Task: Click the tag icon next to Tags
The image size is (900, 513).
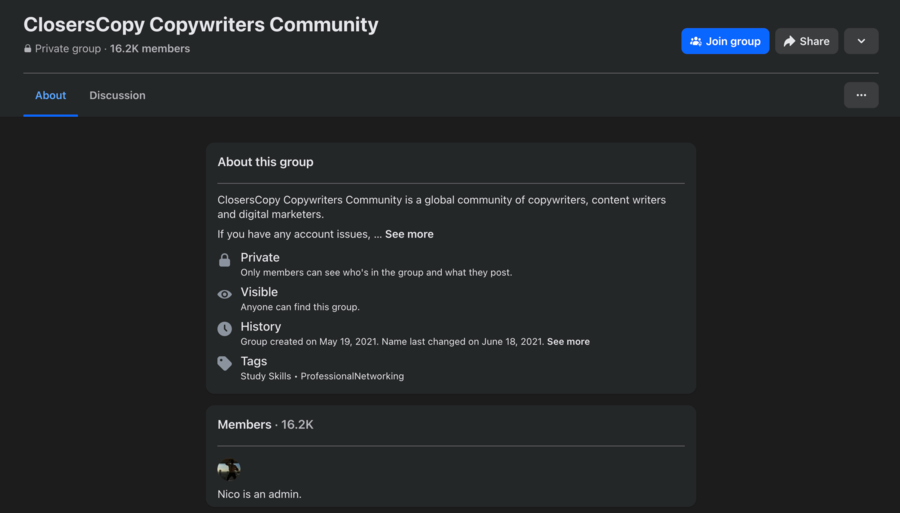Action: [224, 363]
